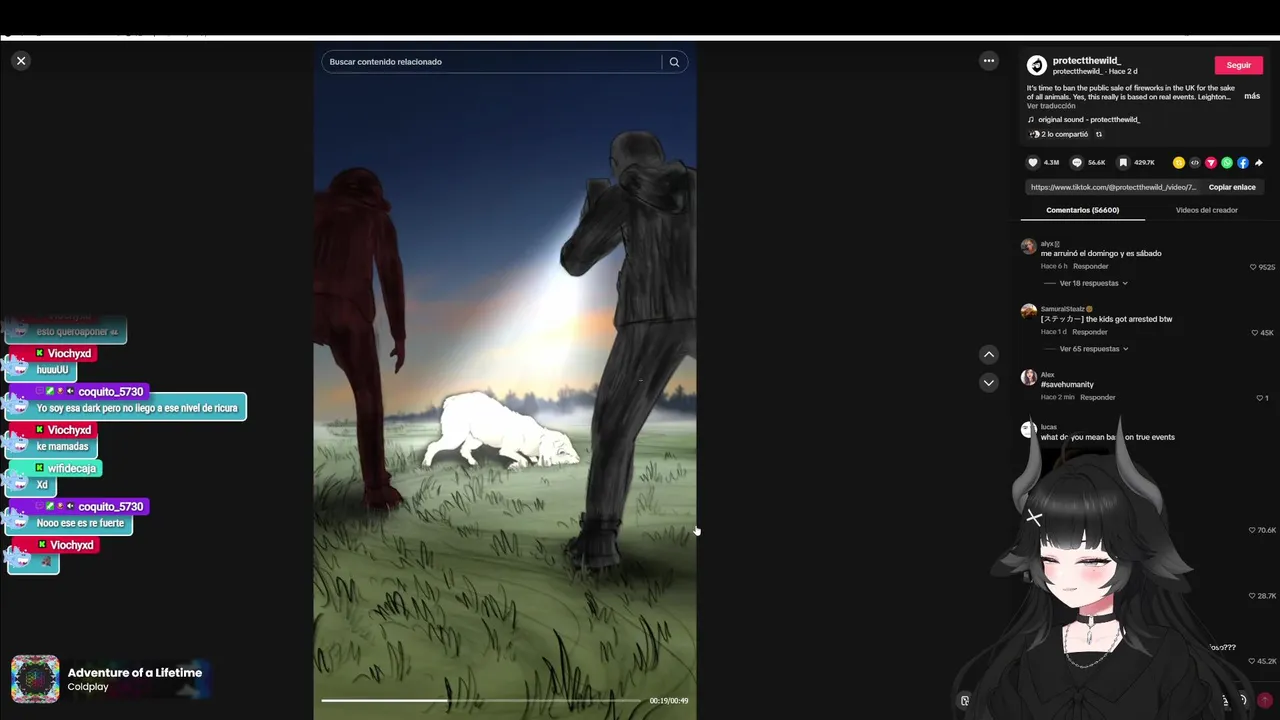Image resolution: width=1280 pixels, height=720 pixels.
Task: Click 'Copiar enlace' button
Action: coord(1232,187)
